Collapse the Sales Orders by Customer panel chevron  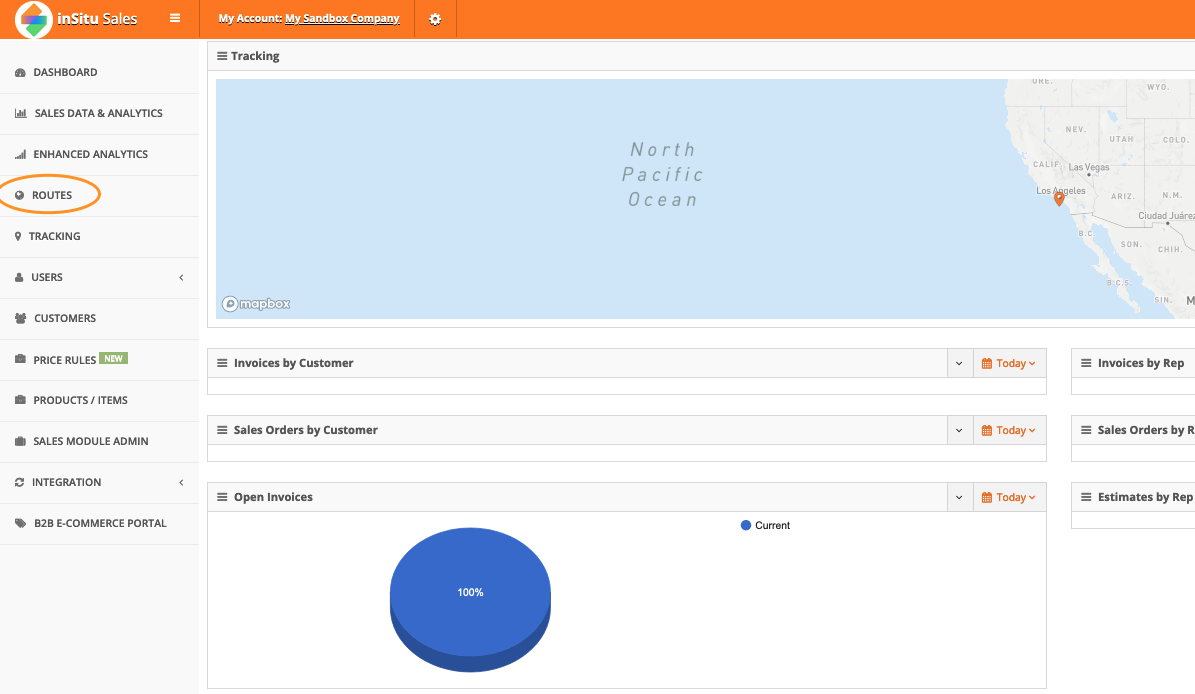959,430
